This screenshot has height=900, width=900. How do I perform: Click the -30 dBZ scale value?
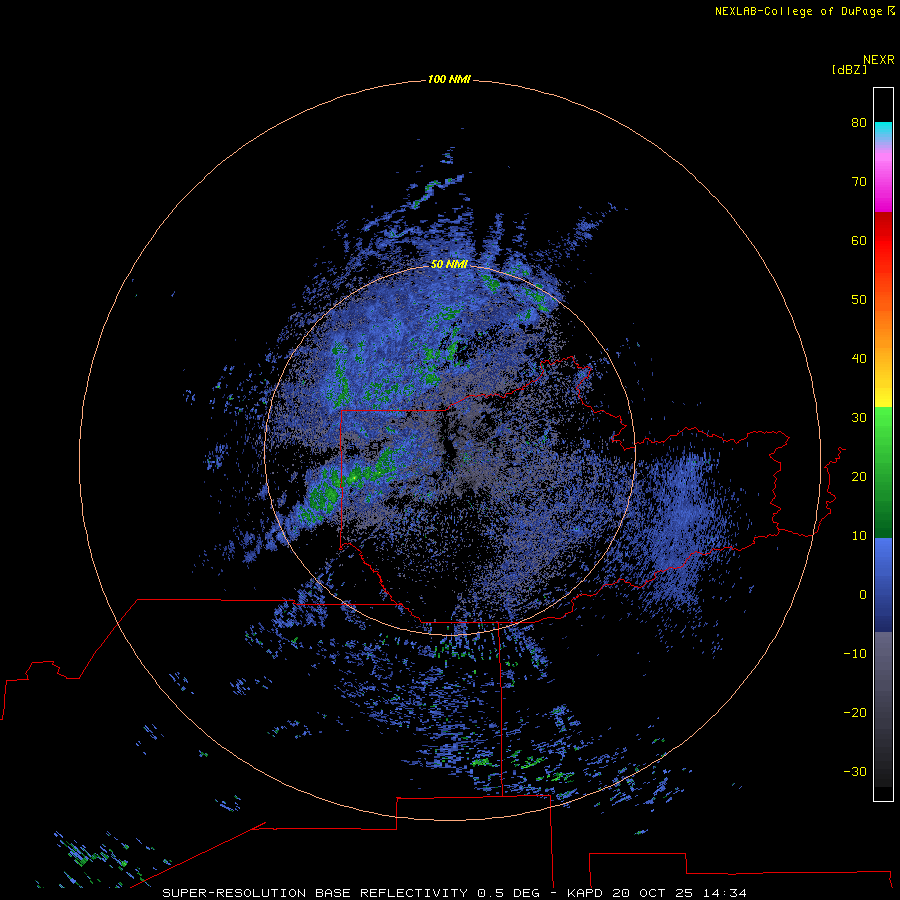pyautogui.click(x=855, y=771)
